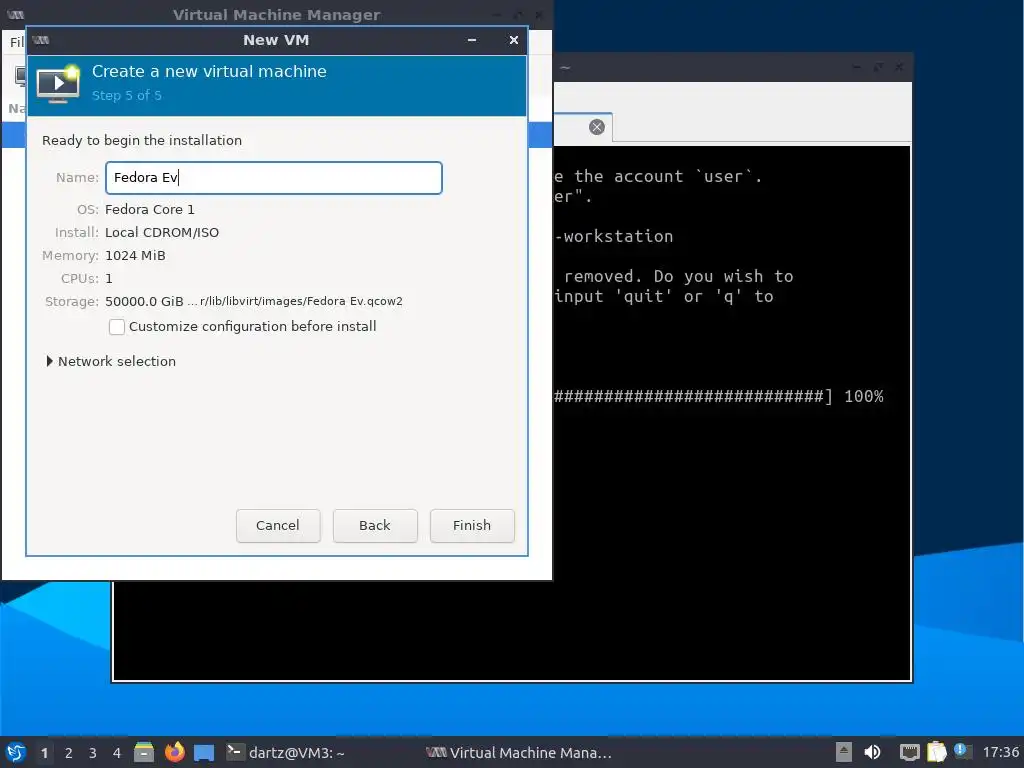Switch to workspace 3
This screenshot has width=1024, height=768.
[93, 753]
